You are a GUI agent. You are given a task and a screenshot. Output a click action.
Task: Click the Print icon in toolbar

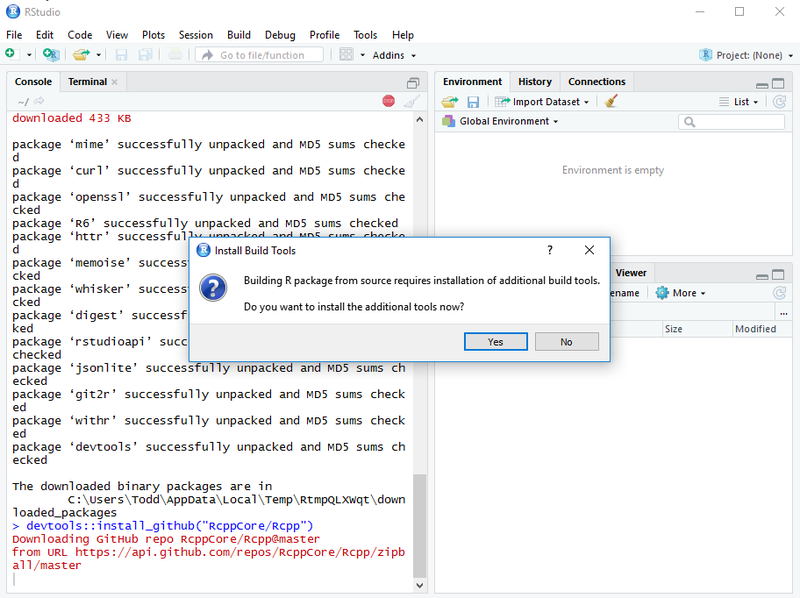click(175, 55)
